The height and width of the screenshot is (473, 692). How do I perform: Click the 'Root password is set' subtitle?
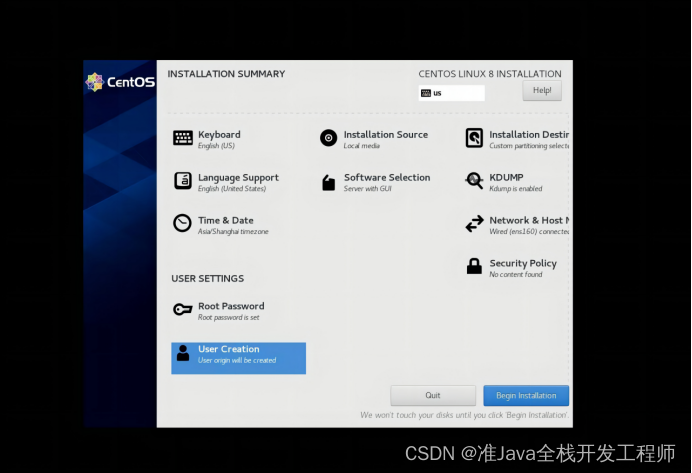[x=229, y=317]
